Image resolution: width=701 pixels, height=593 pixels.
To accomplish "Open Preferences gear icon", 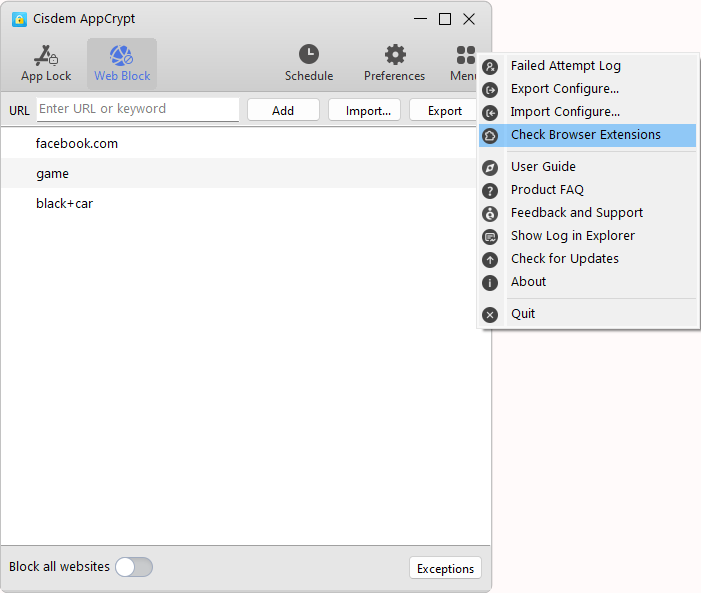I will point(395,55).
